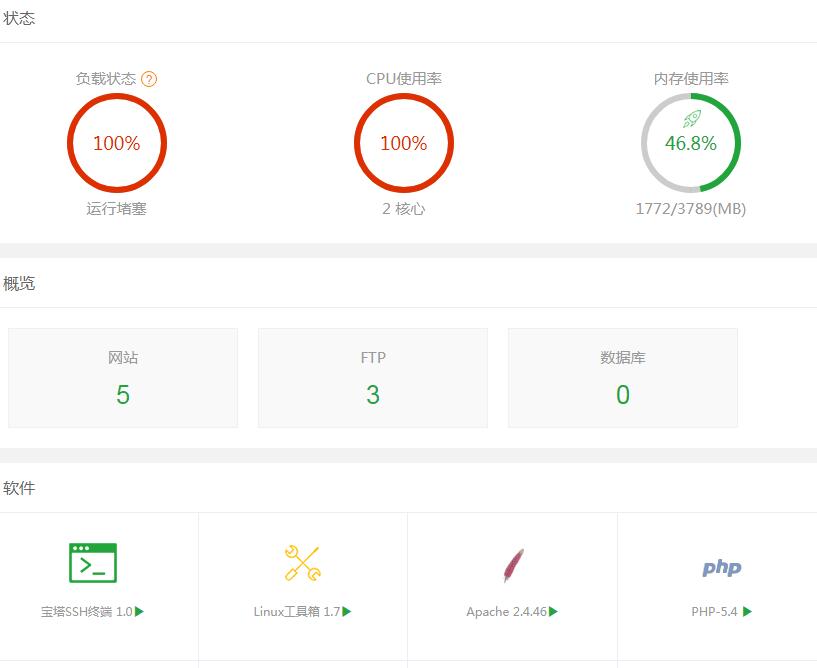Image resolution: width=817 pixels, height=668 pixels.
Task: Click green arrow next to Apache 2.4.46
Action: pos(553,612)
